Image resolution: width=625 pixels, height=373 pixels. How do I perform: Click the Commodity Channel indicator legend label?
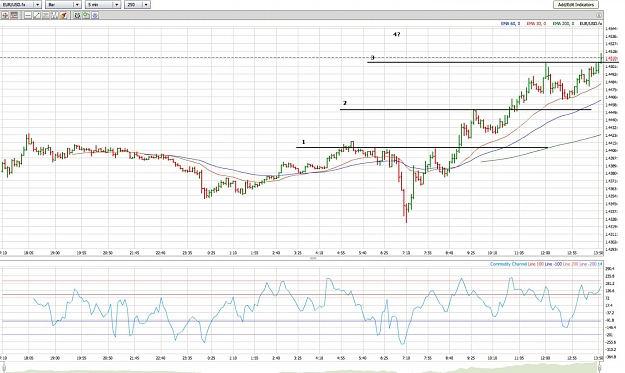tap(508, 264)
